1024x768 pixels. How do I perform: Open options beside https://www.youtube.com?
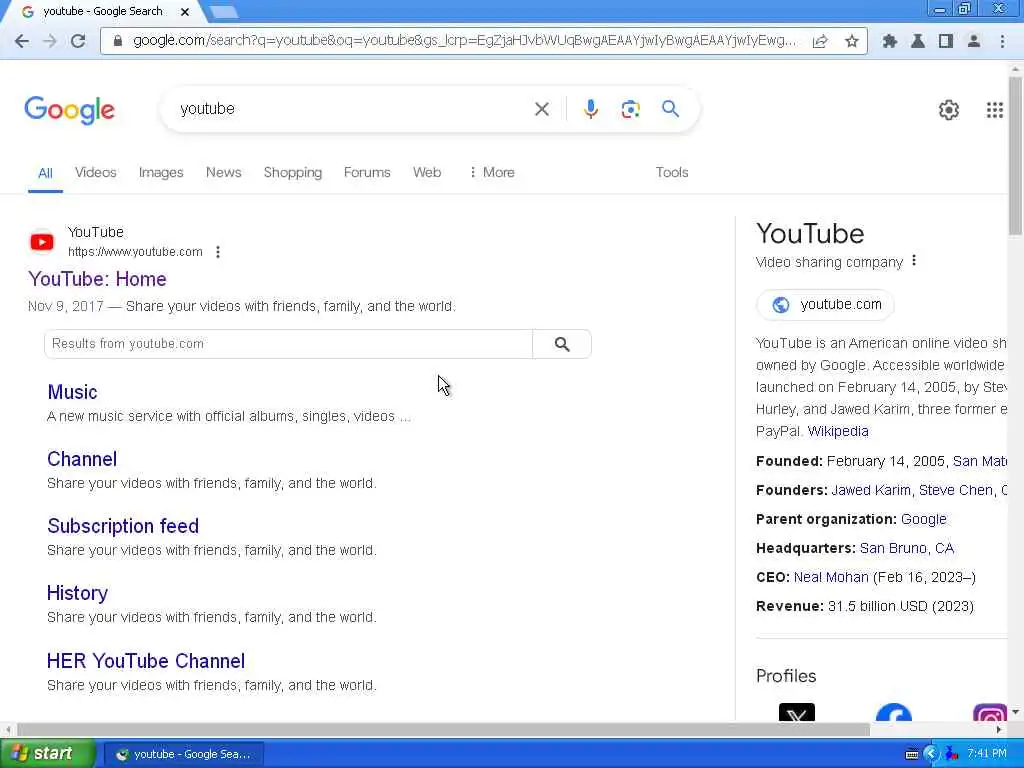click(x=218, y=252)
